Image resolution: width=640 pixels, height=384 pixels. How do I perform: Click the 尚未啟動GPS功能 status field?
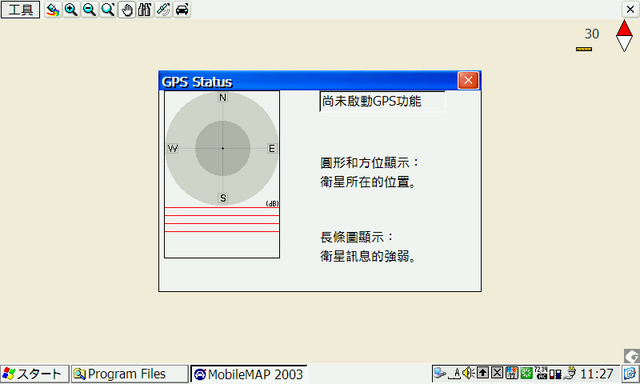coord(382,101)
